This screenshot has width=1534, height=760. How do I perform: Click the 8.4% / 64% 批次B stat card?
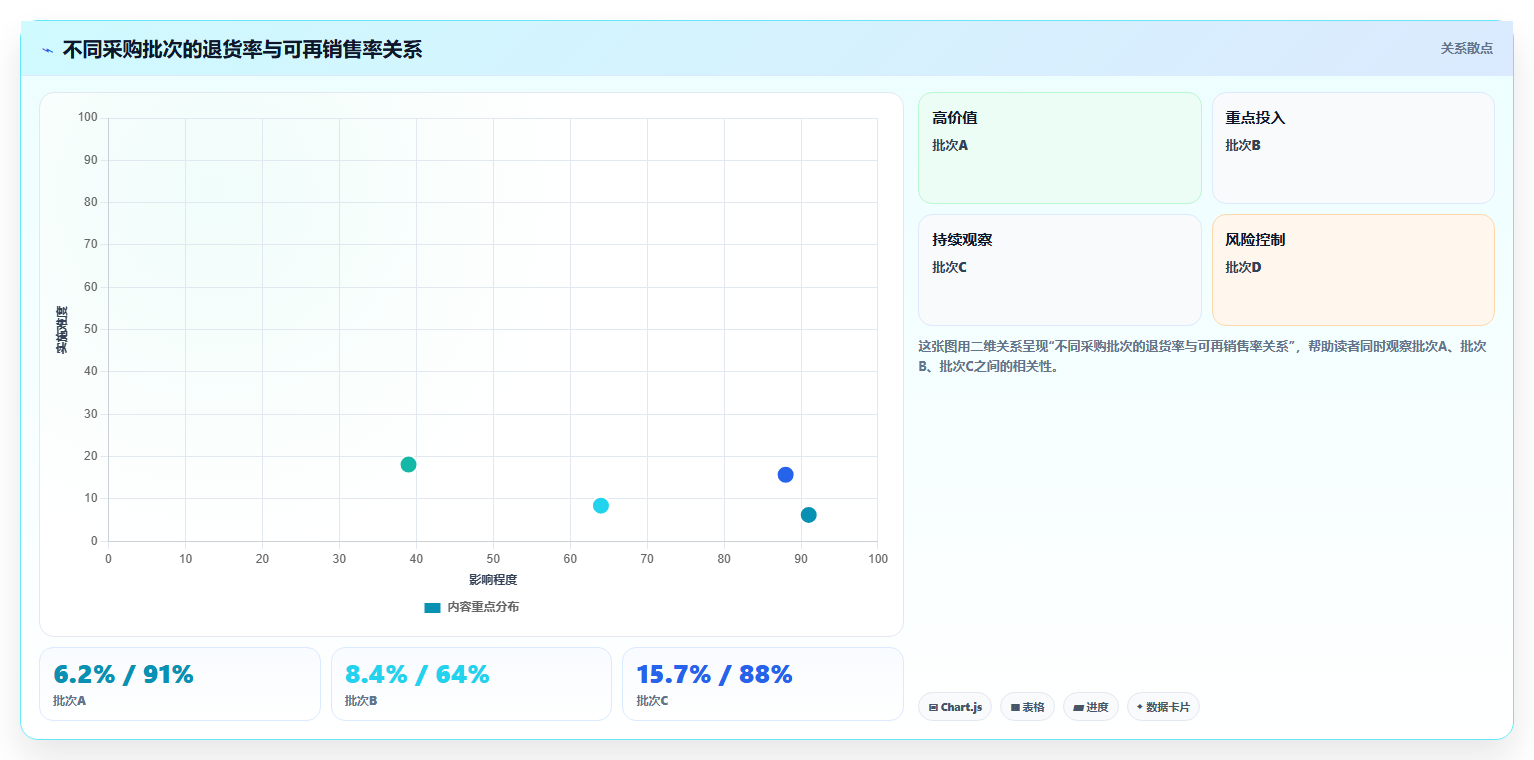tap(471, 684)
